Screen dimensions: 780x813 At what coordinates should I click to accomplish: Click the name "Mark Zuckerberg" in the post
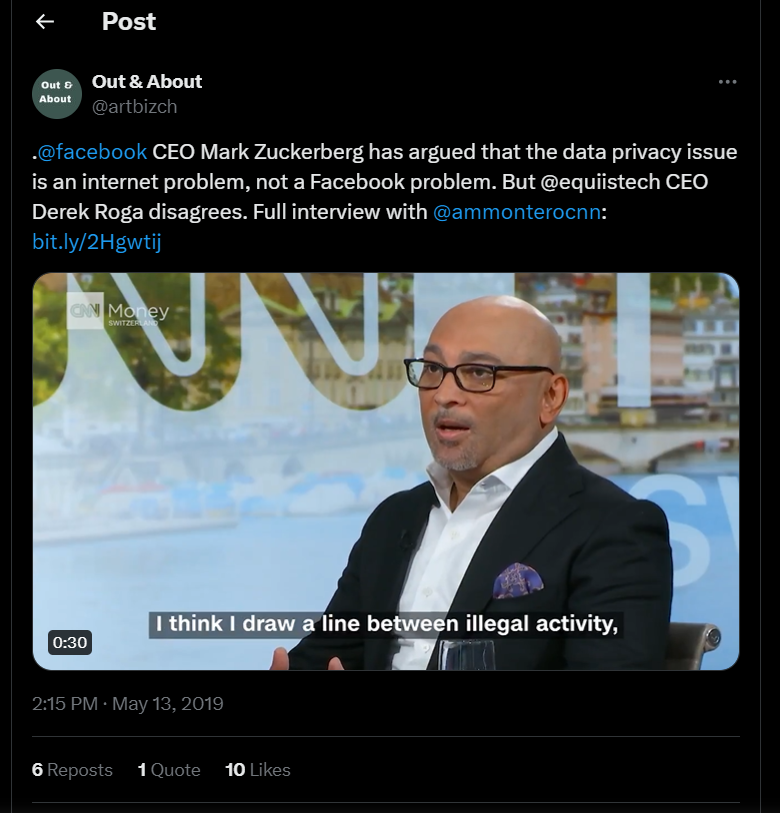point(282,152)
